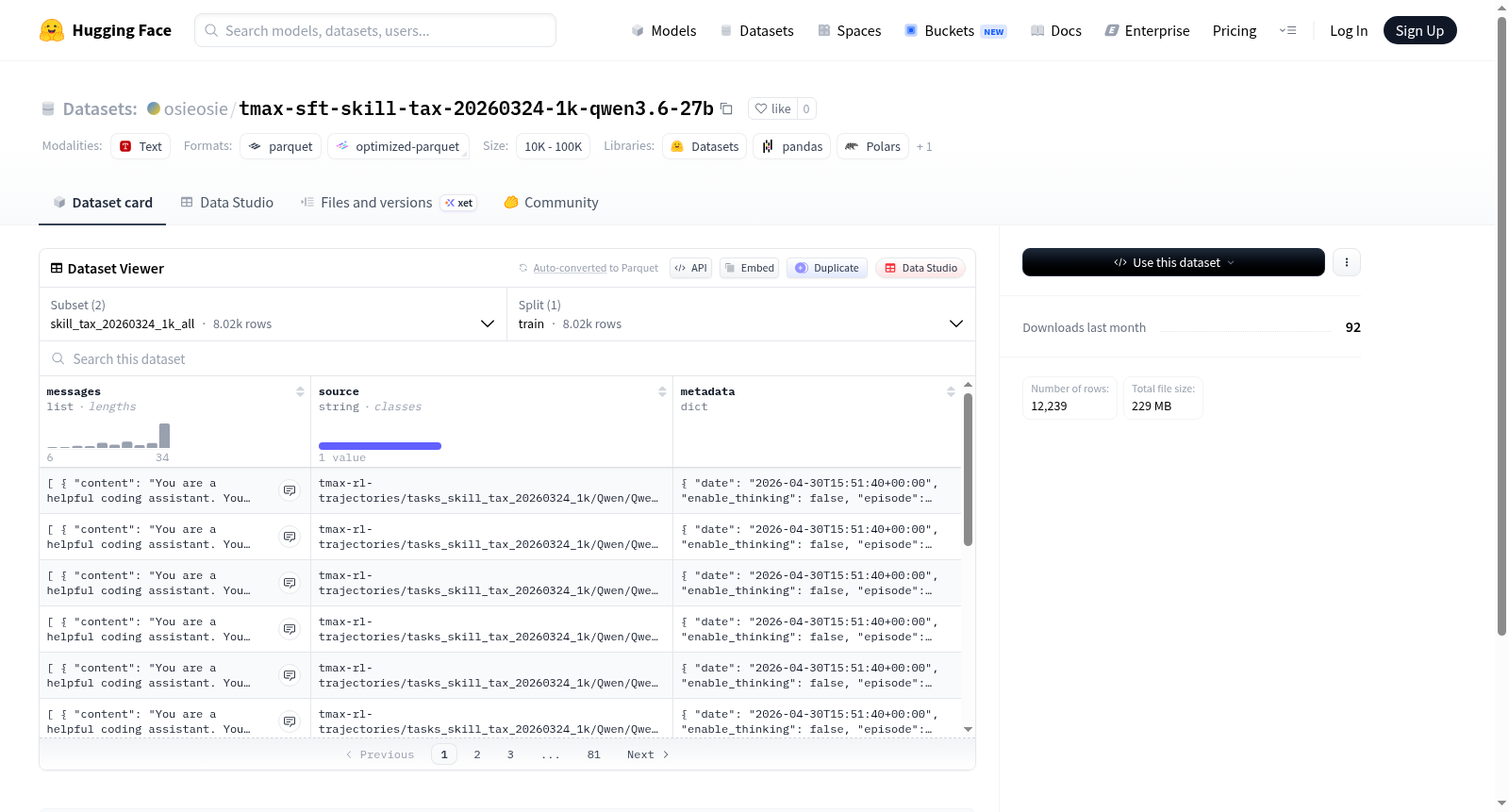
Task: Select the Polars library tag
Action: coord(872,146)
